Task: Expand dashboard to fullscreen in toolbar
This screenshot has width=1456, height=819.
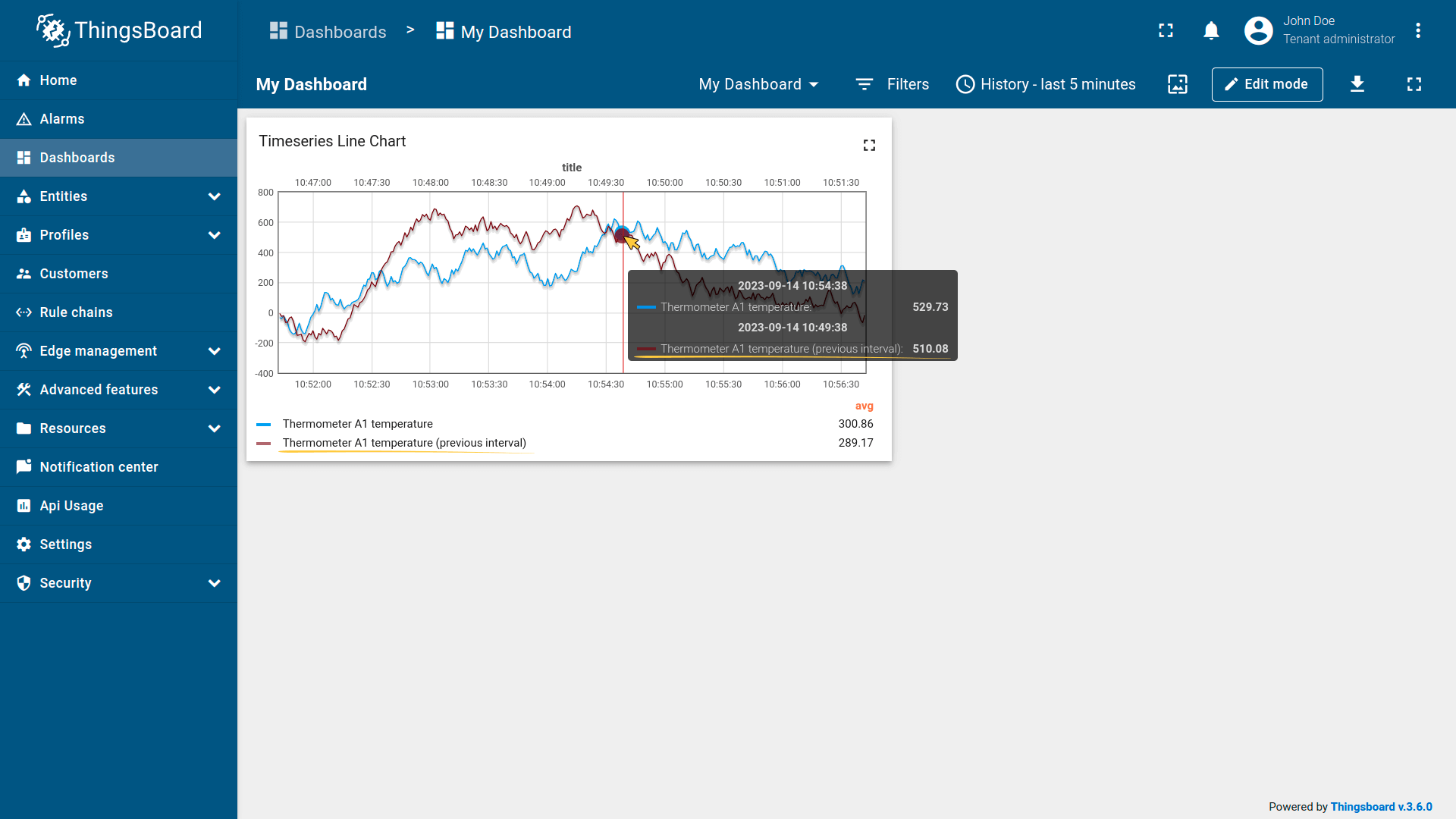Action: tap(1414, 84)
